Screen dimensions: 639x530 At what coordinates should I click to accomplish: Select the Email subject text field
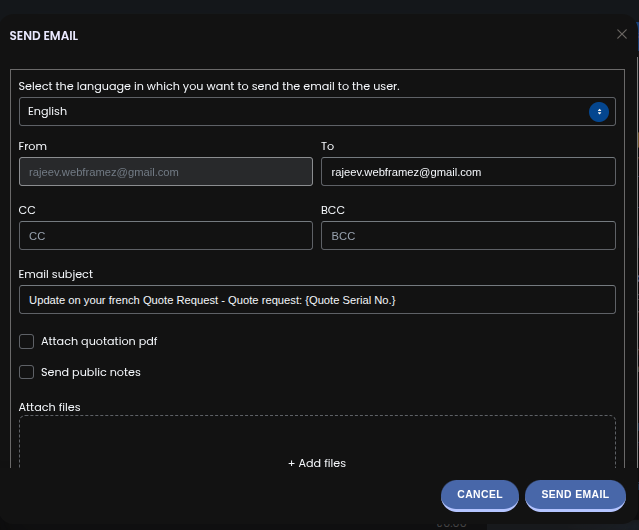click(x=317, y=300)
